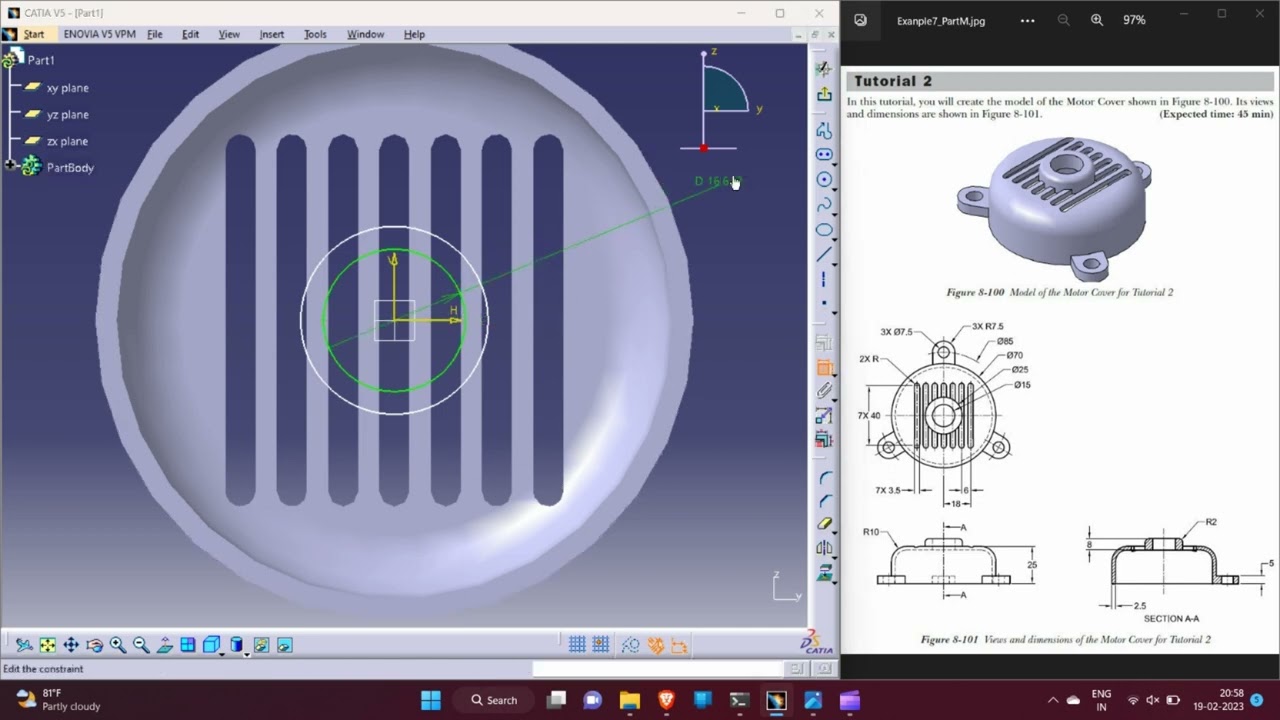The image size is (1280, 720).
Task: Click the Create Multi-View icon
Action: pos(188,645)
